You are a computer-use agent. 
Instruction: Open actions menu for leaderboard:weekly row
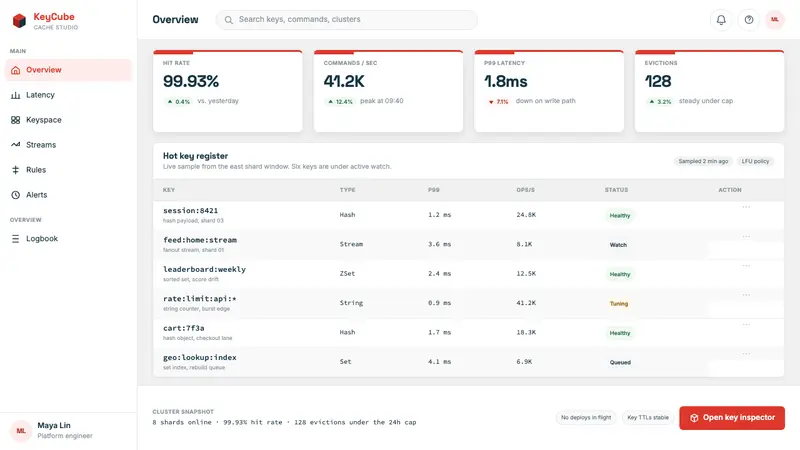[x=746, y=266]
